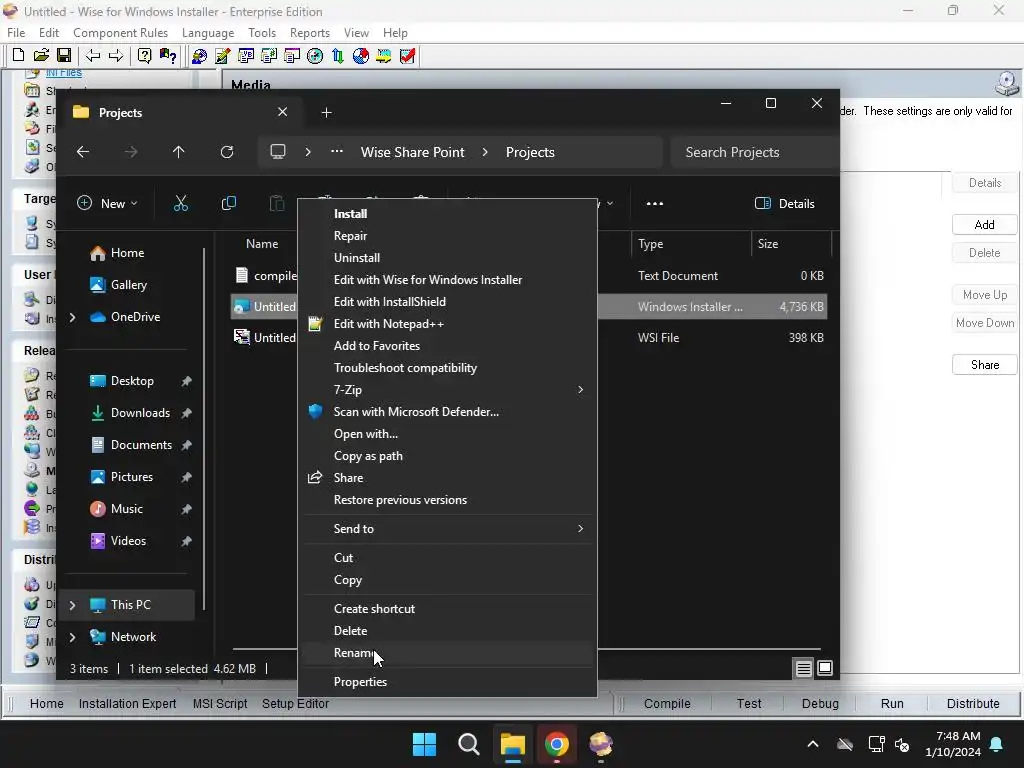Expand the Send to submenu

point(580,529)
